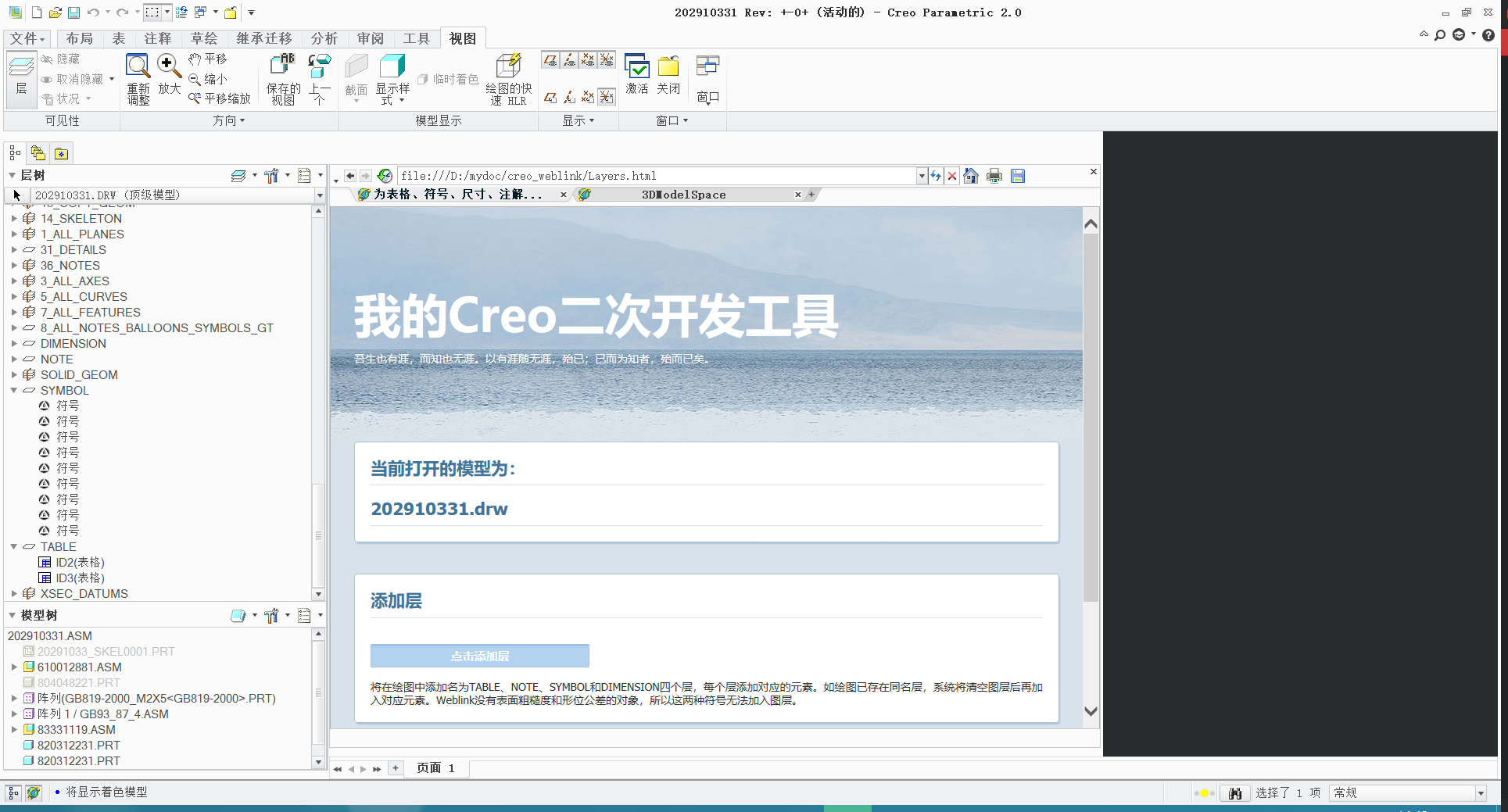Open the Folder browser tab icon in navigator
The image size is (1508, 812).
coord(38,153)
